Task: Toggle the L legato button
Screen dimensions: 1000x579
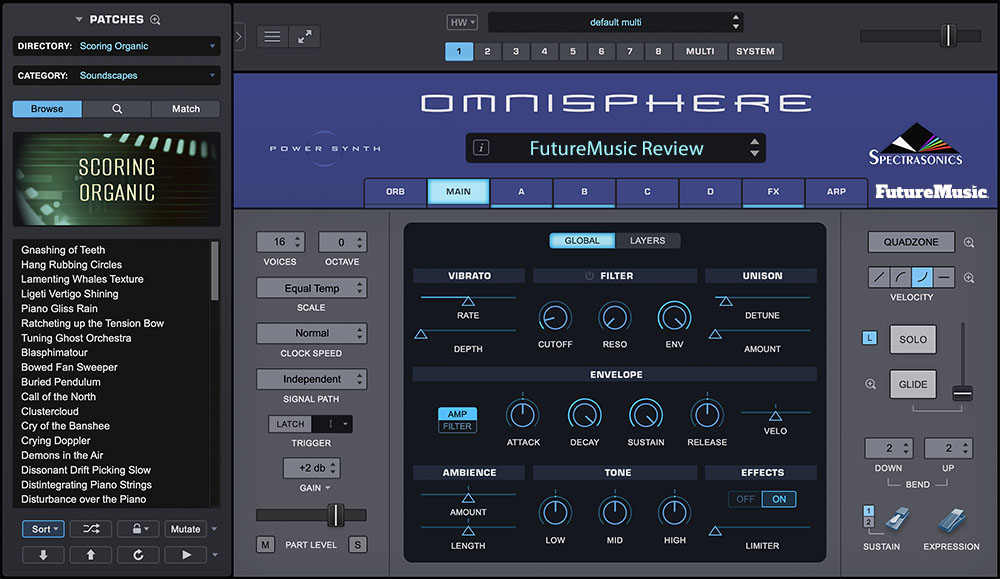Action: click(x=869, y=338)
